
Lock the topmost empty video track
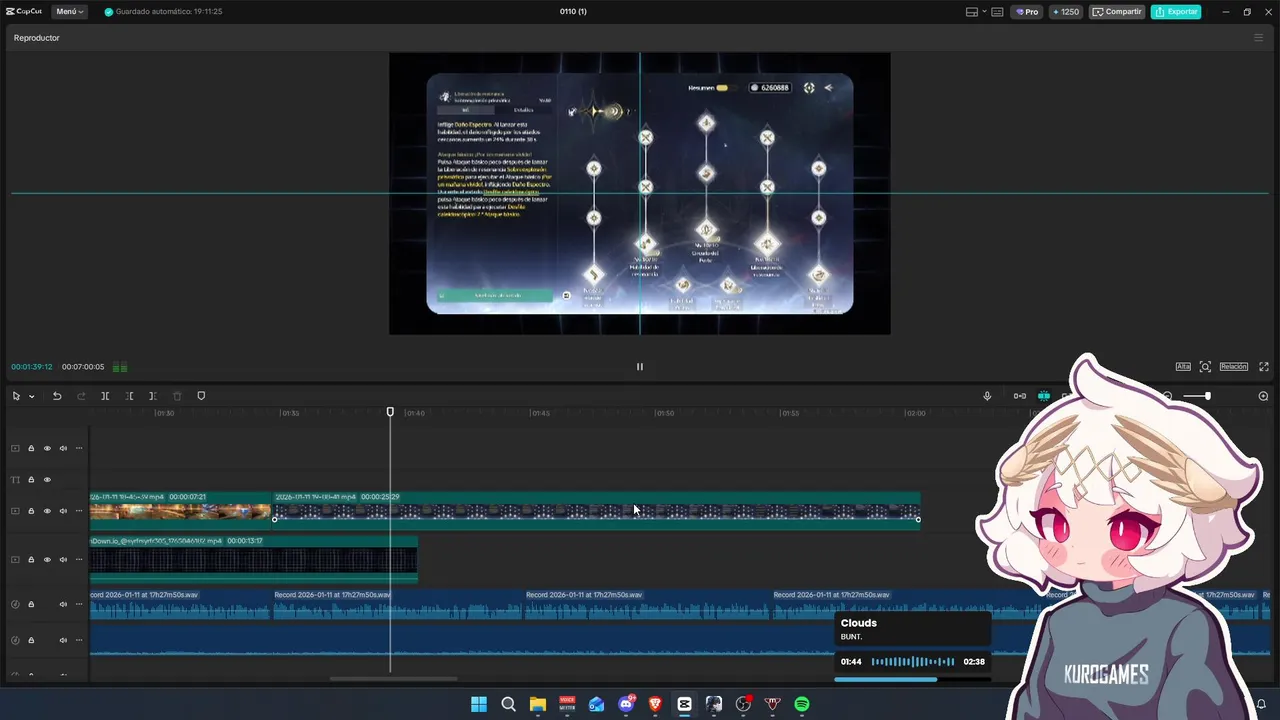pos(31,448)
